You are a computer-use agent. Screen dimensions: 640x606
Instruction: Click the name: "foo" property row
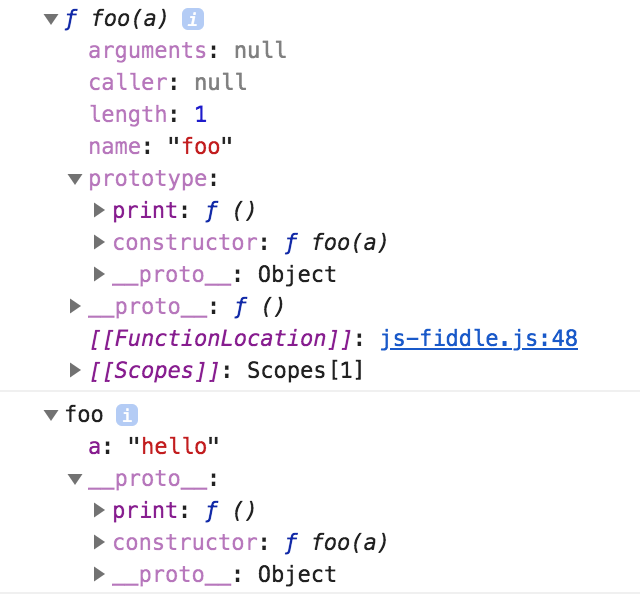click(160, 146)
